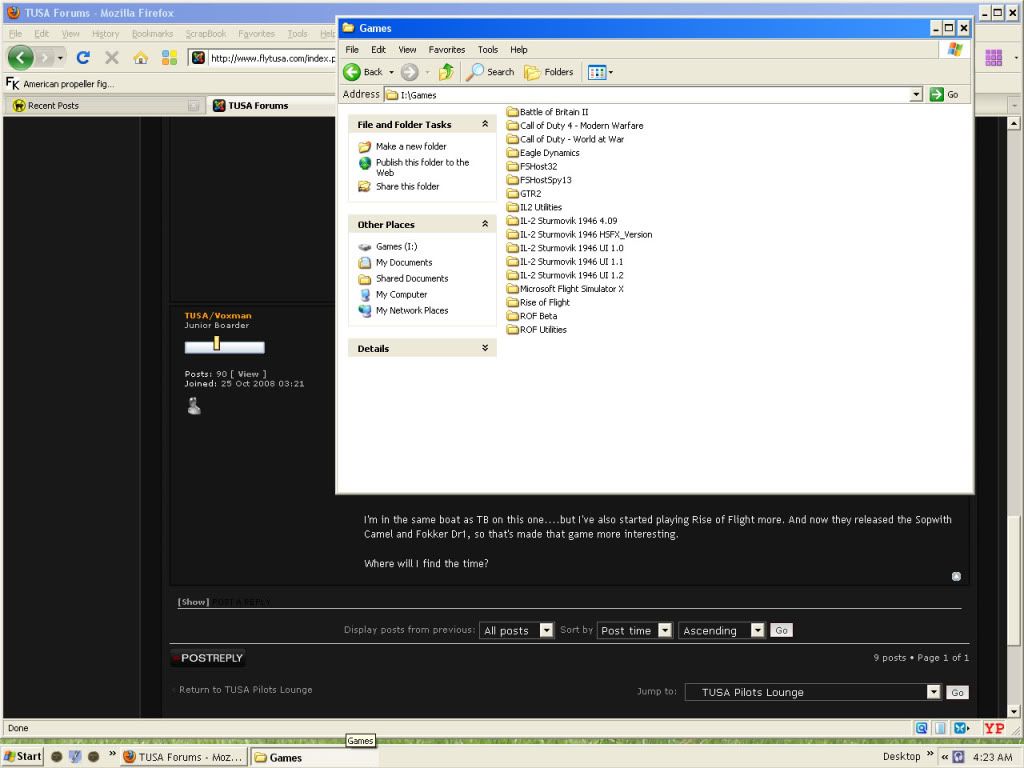Select Microsoft Flight Simulator X folder
The width and height of the screenshot is (1024, 768).
coord(571,289)
